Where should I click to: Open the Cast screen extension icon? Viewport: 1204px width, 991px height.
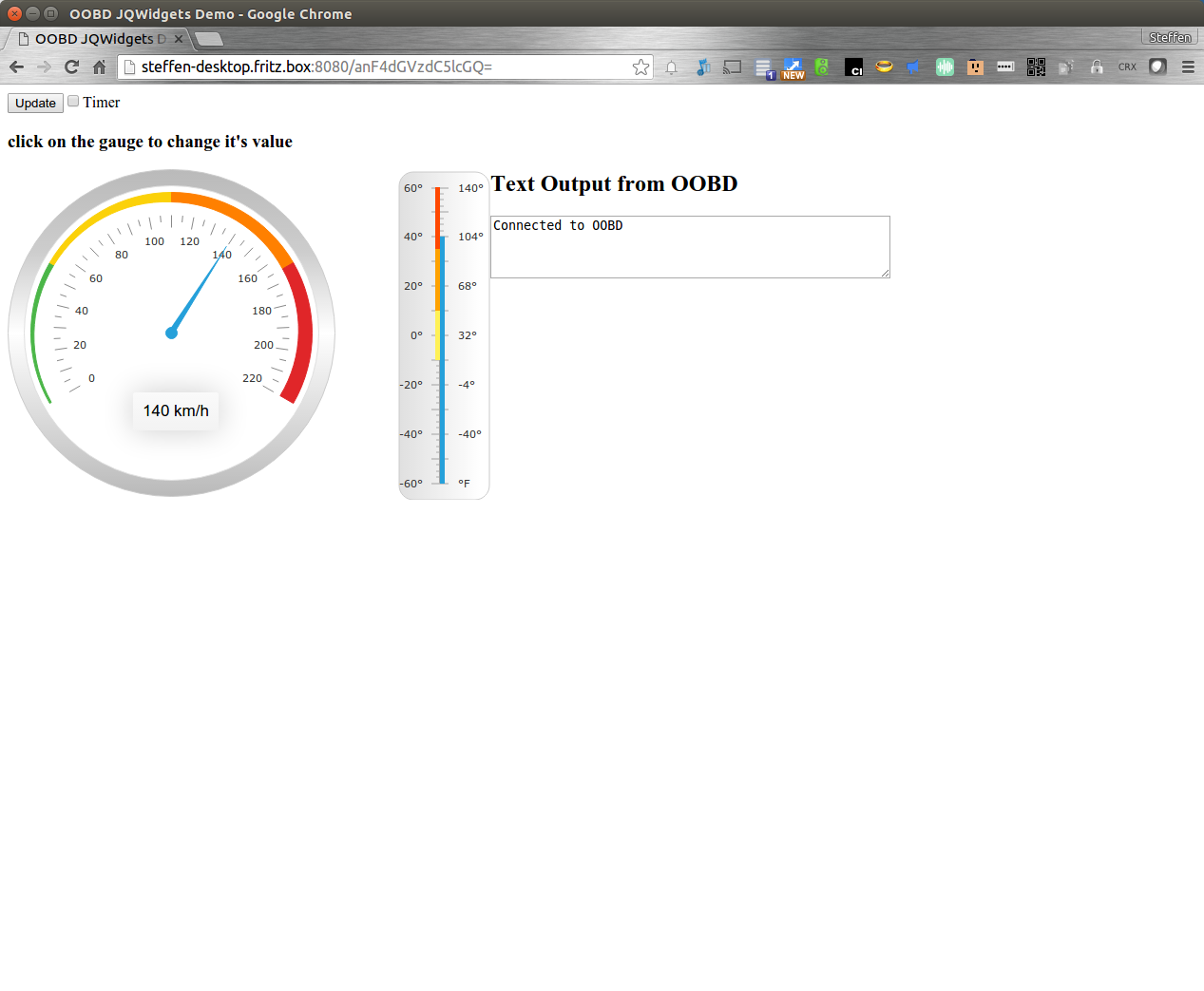pyautogui.click(x=732, y=67)
